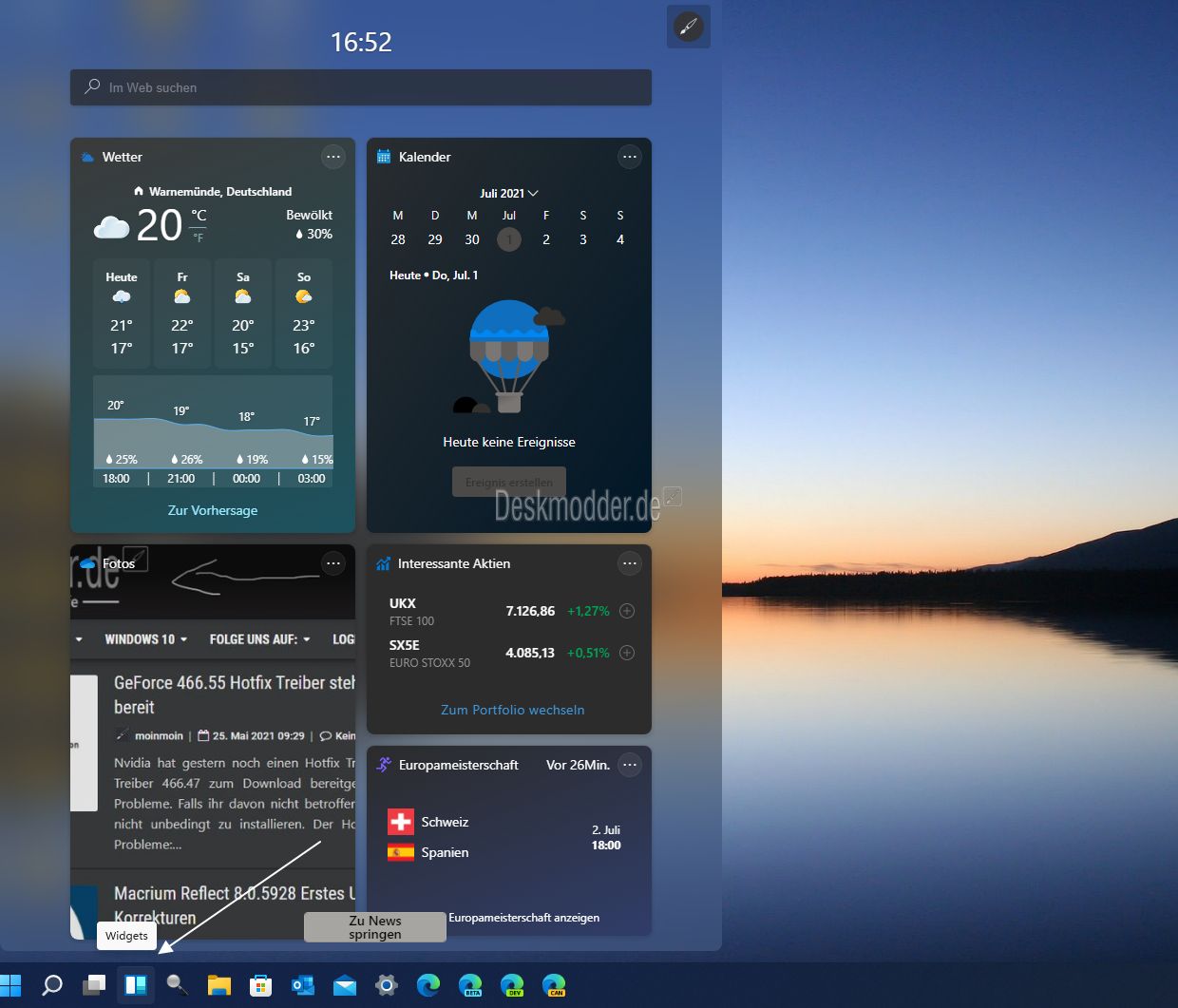Screen dimensions: 1178x1008
Task: Expand the WINDOWS 10 menu dropdown
Action: pos(145,639)
